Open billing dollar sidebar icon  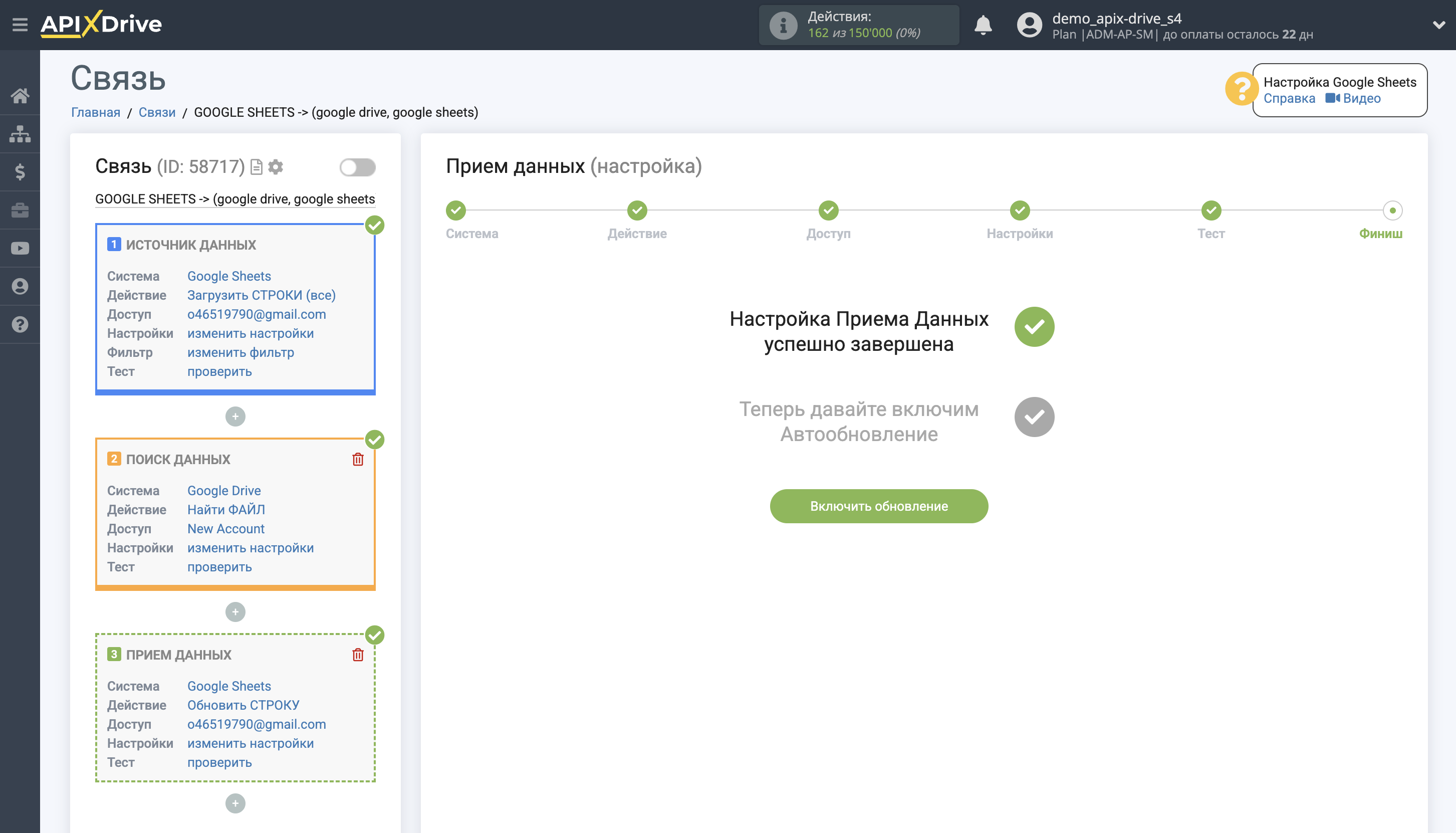click(x=20, y=171)
